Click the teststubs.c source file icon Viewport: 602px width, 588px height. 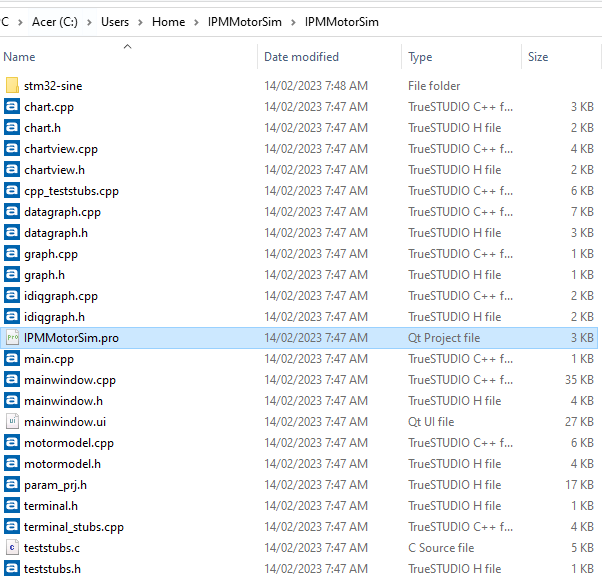click(x=12, y=548)
